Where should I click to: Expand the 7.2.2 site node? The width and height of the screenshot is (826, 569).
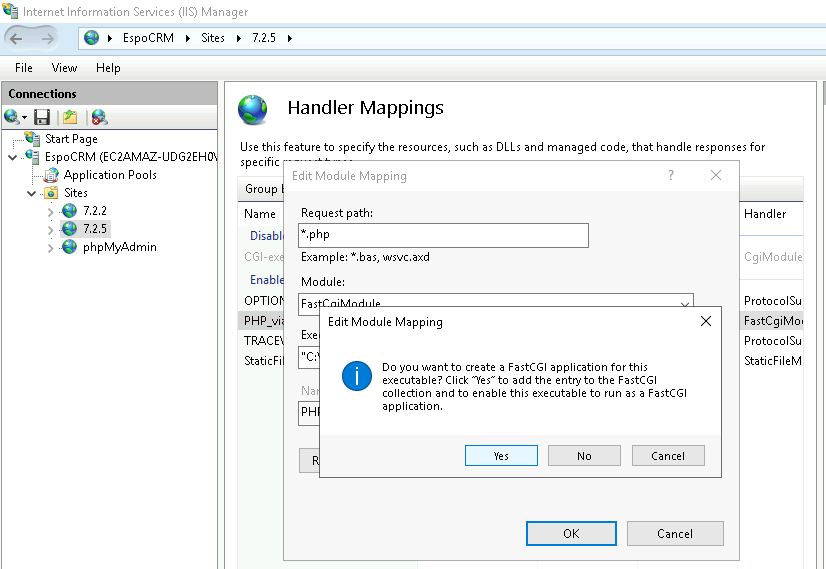(x=51, y=211)
